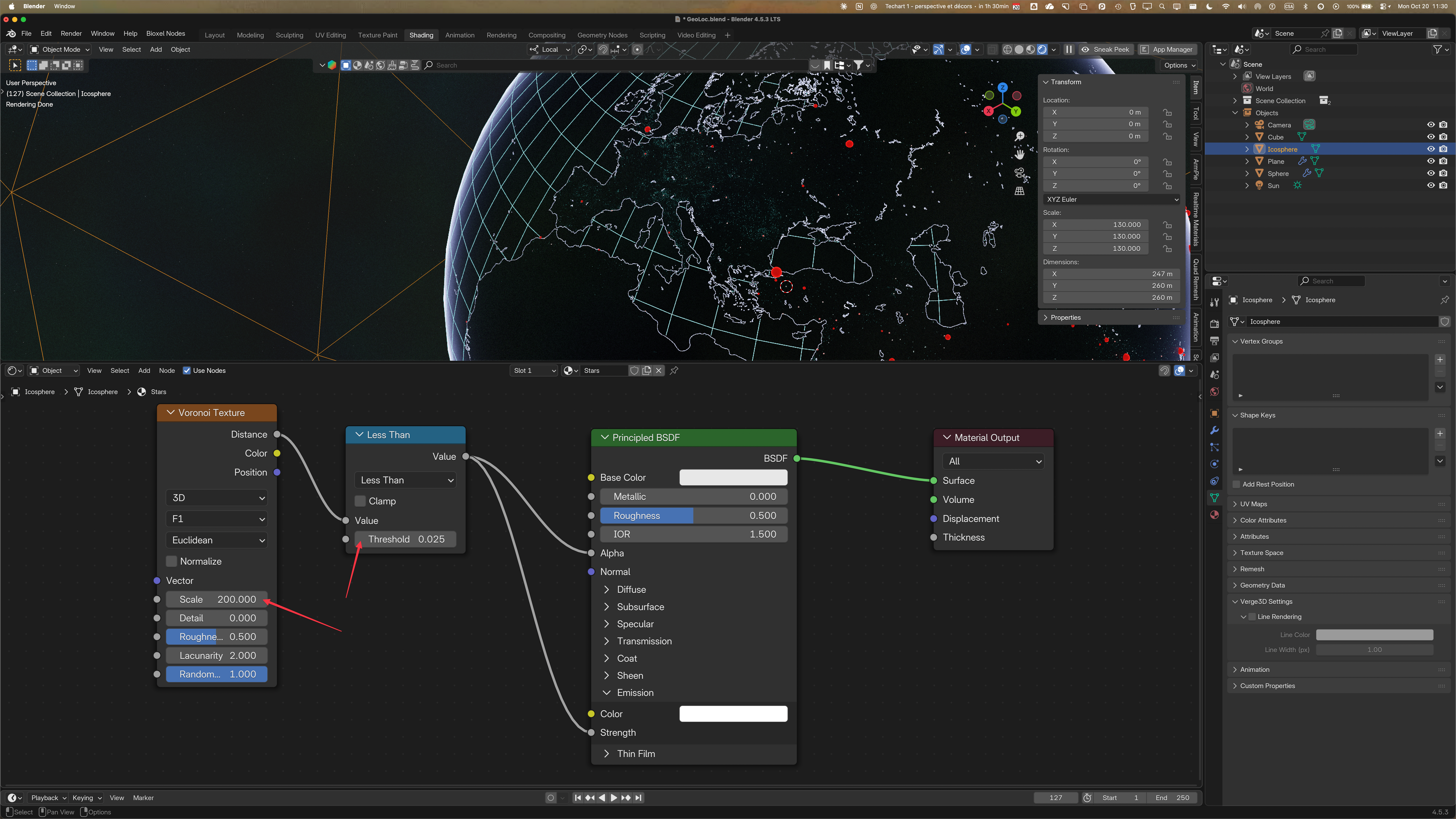Open the Output properties tab icon
1456x819 pixels.
[1215, 341]
